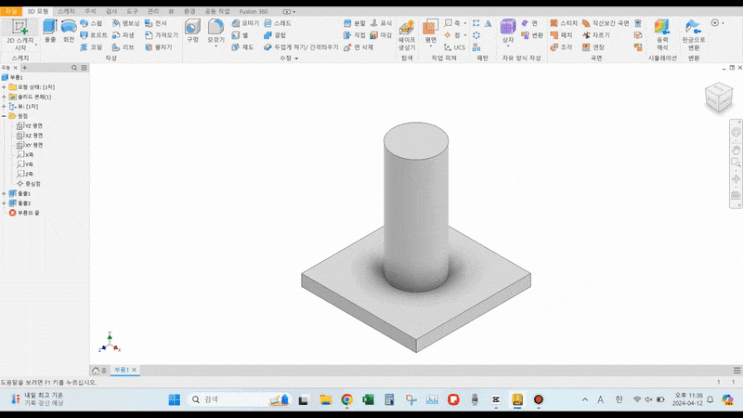This screenshot has width=743, height=418.
Task: Choose the Thread (스레드) tool
Action: tap(278, 23)
